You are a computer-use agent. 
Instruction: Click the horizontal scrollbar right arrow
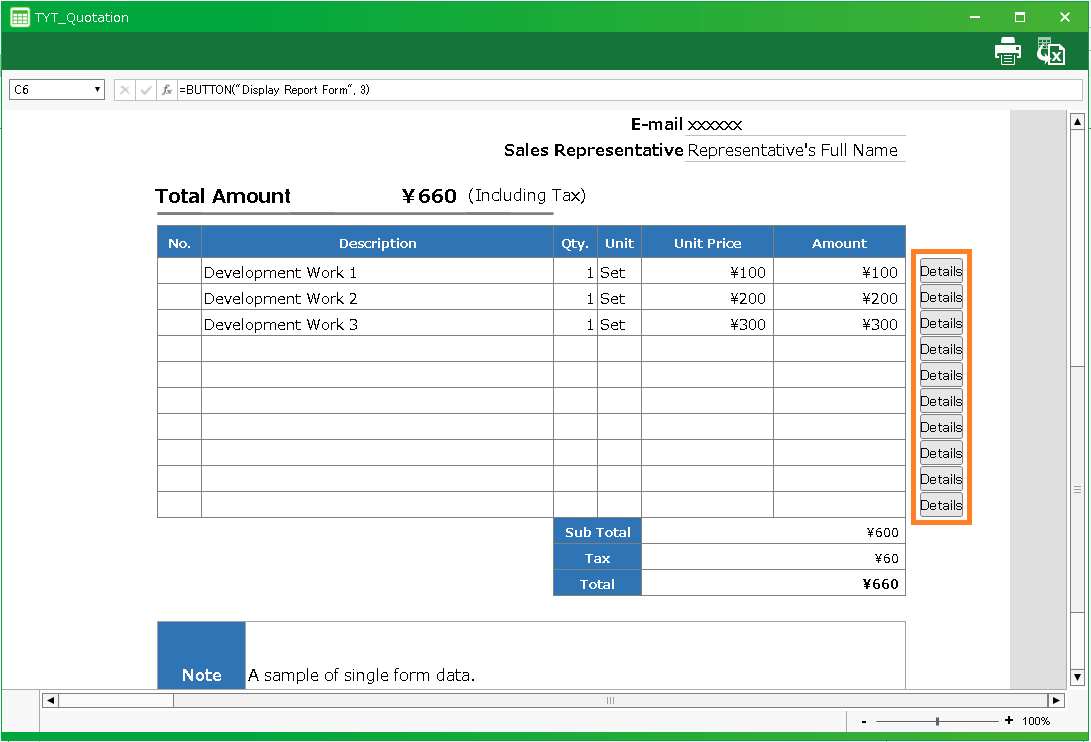pos(1056,701)
